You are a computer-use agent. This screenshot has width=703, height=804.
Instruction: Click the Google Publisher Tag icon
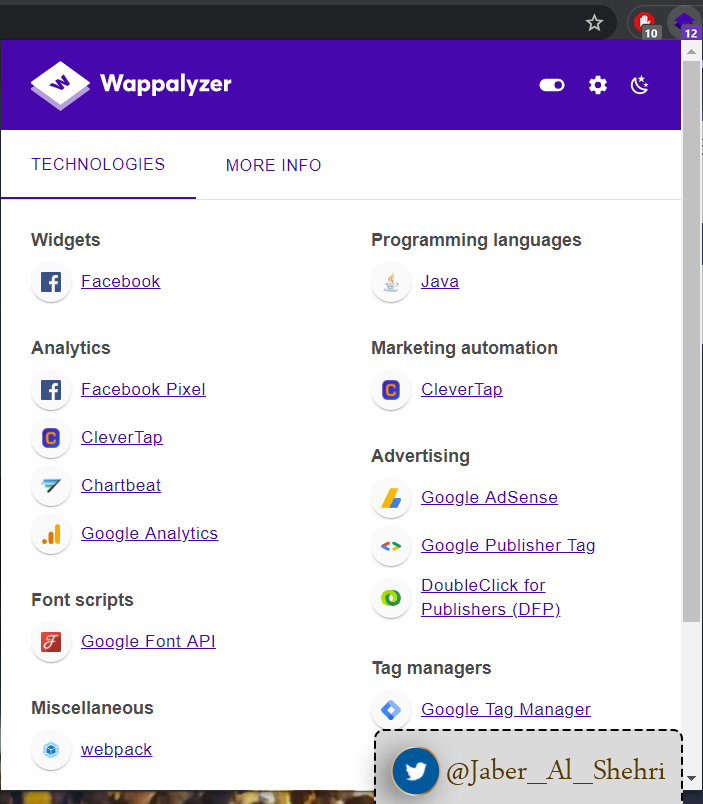point(391,546)
